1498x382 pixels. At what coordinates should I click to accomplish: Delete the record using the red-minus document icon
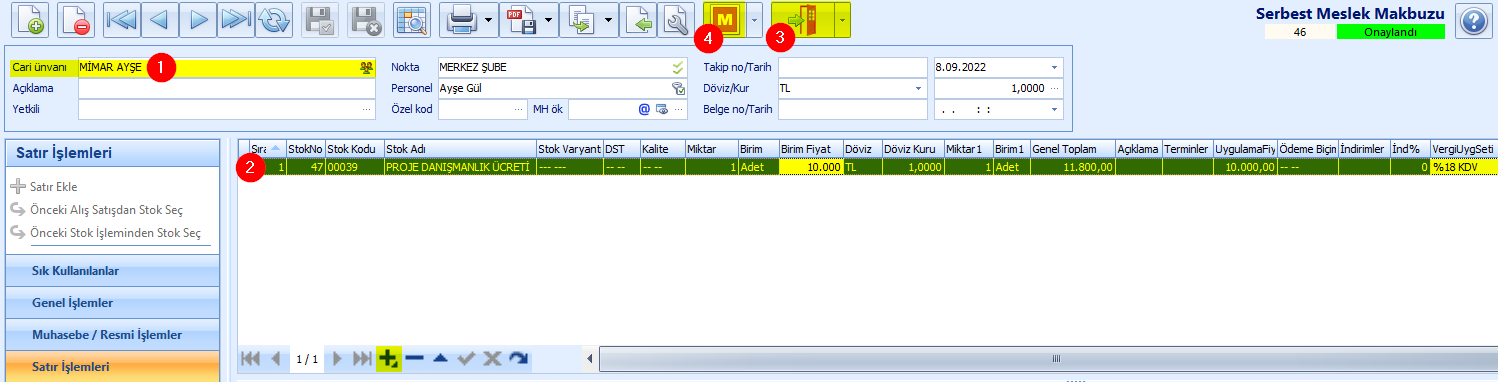tap(76, 20)
